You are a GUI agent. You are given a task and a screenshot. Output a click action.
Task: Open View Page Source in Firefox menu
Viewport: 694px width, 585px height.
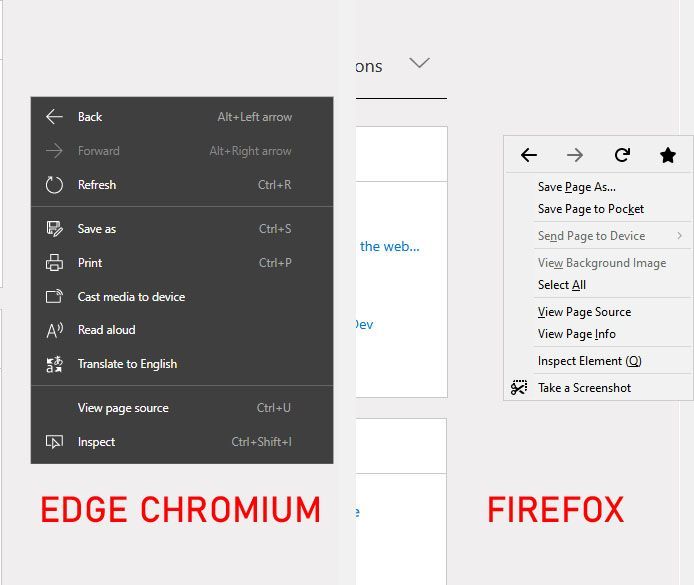(x=598, y=312)
